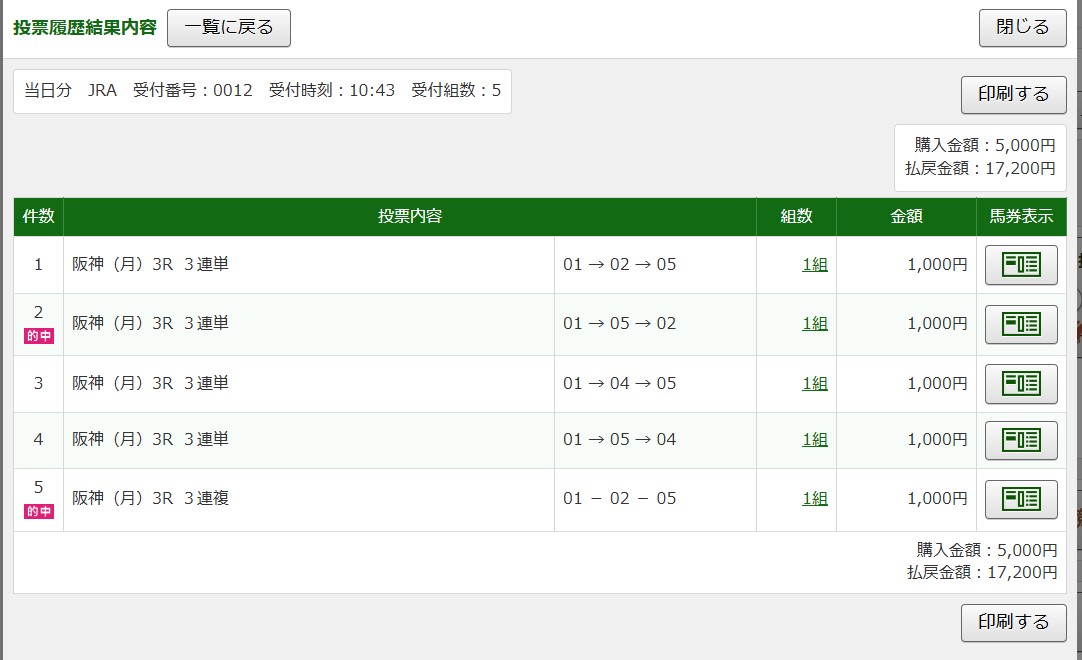Click the top 印刷する button
The width and height of the screenshot is (1082, 660).
1013,94
